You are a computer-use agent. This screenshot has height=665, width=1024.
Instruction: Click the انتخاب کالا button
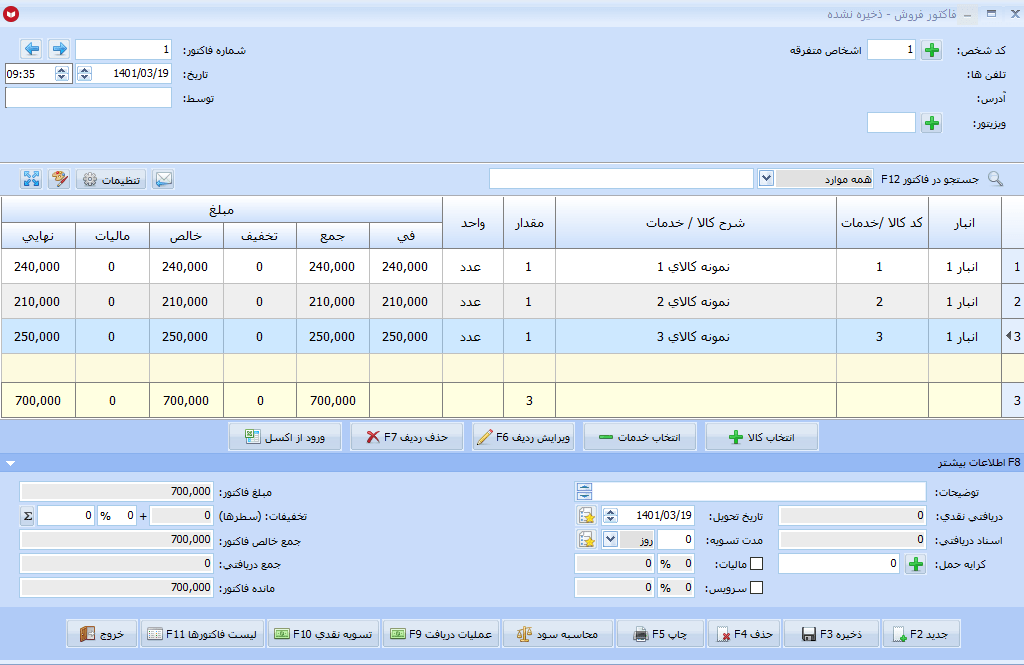[x=761, y=437]
